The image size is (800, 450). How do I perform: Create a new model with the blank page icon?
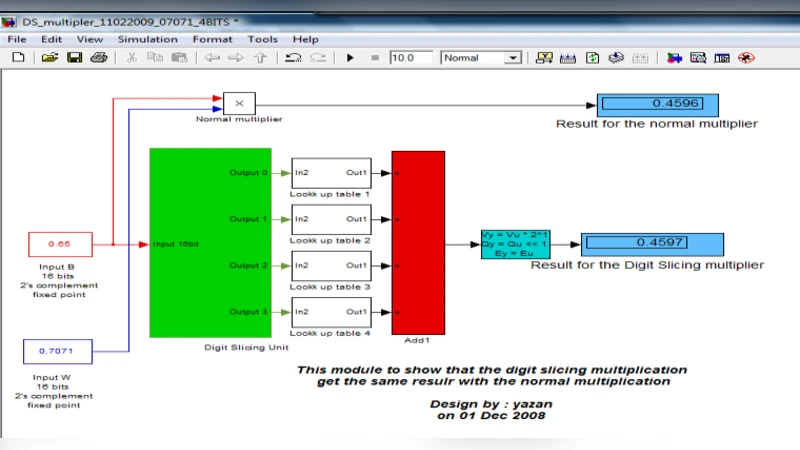pos(18,58)
